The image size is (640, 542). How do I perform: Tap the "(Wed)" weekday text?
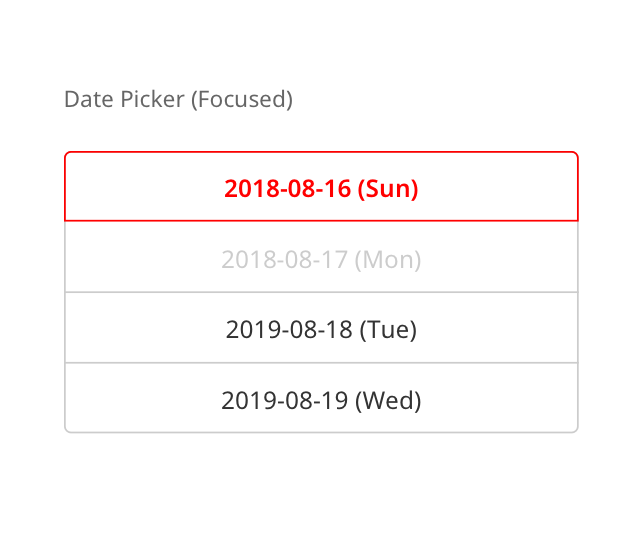click(x=388, y=401)
